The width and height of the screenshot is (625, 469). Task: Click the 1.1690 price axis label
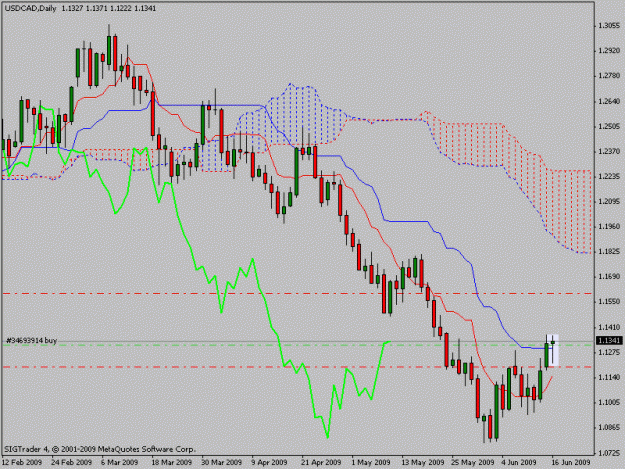(609, 277)
